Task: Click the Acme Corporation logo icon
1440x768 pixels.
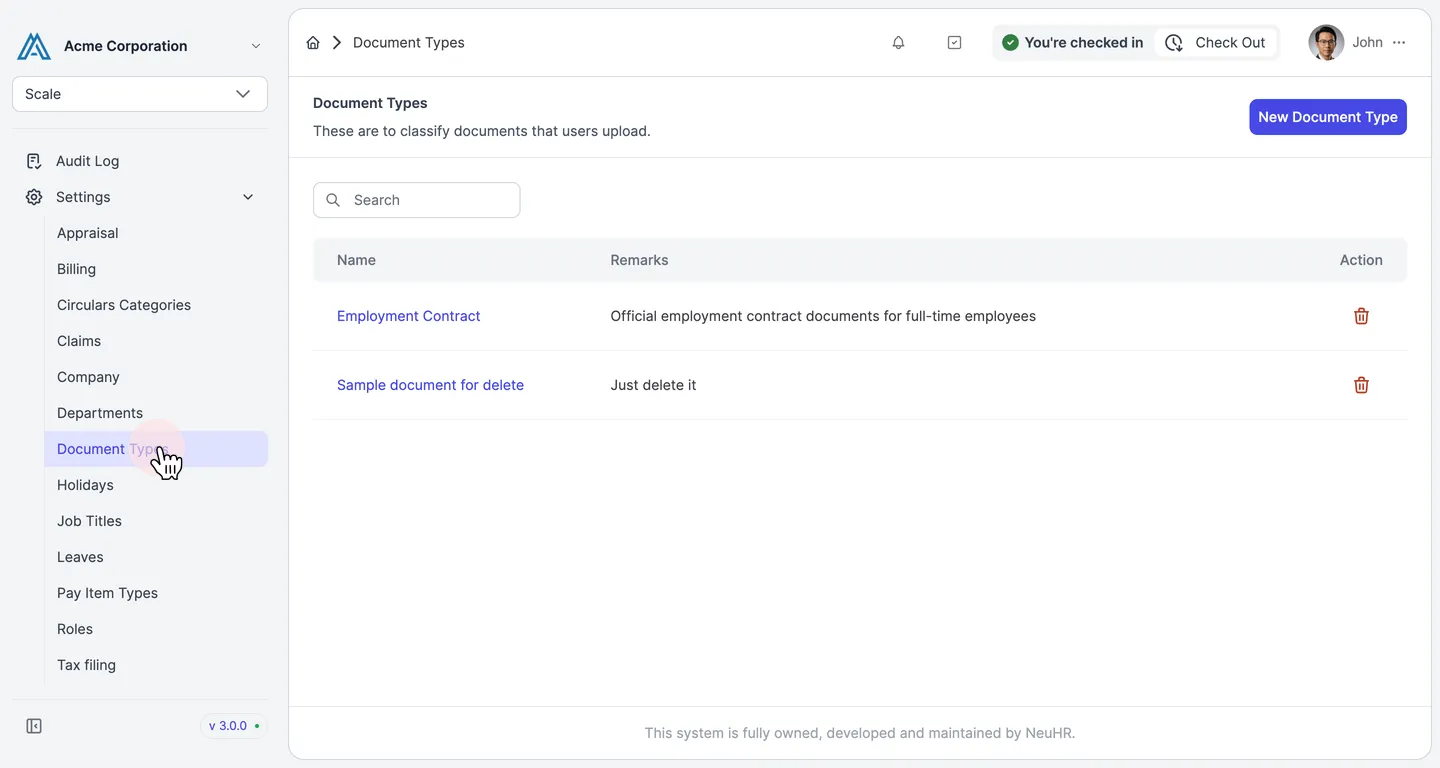Action: click(34, 46)
